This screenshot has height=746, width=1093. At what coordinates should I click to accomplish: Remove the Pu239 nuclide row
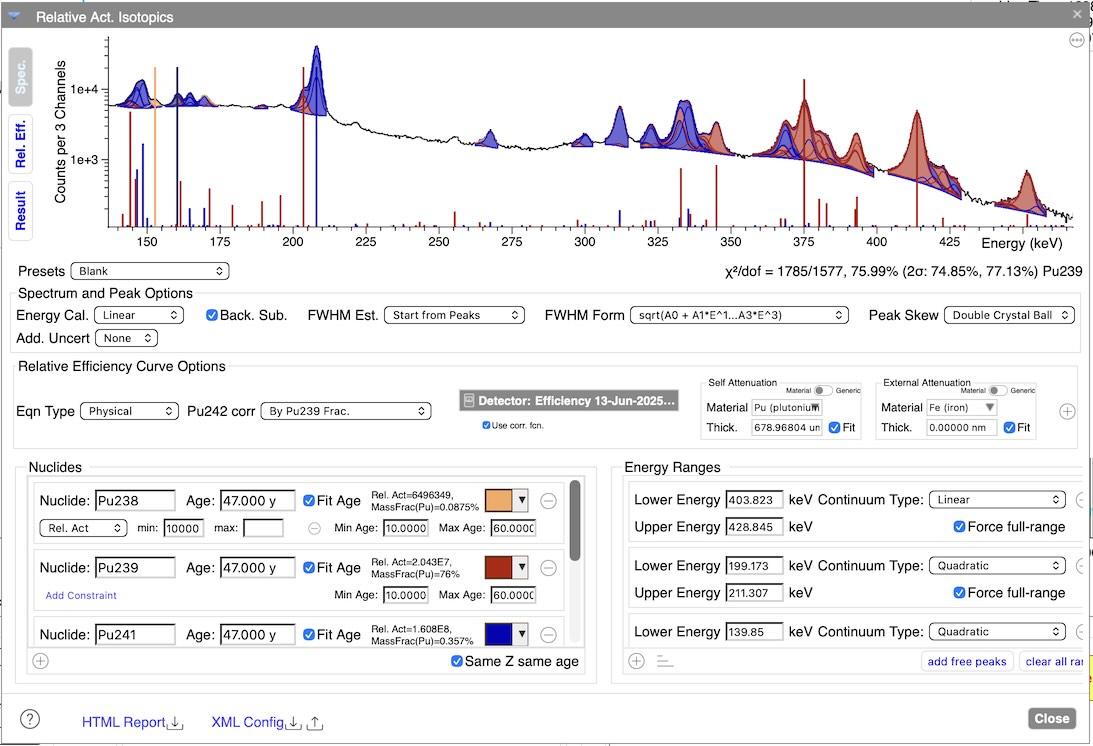tap(549, 568)
